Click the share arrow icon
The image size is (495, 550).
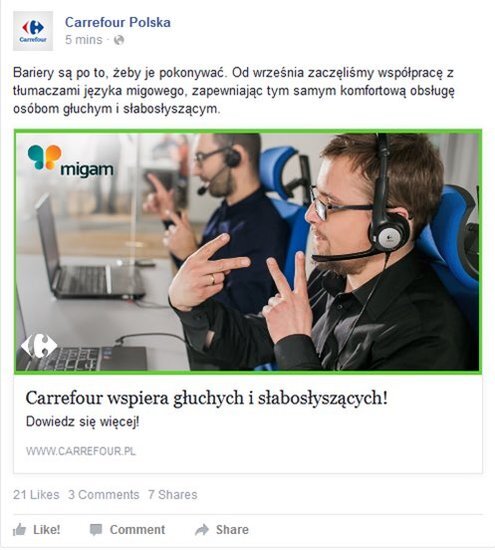click(202, 530)
